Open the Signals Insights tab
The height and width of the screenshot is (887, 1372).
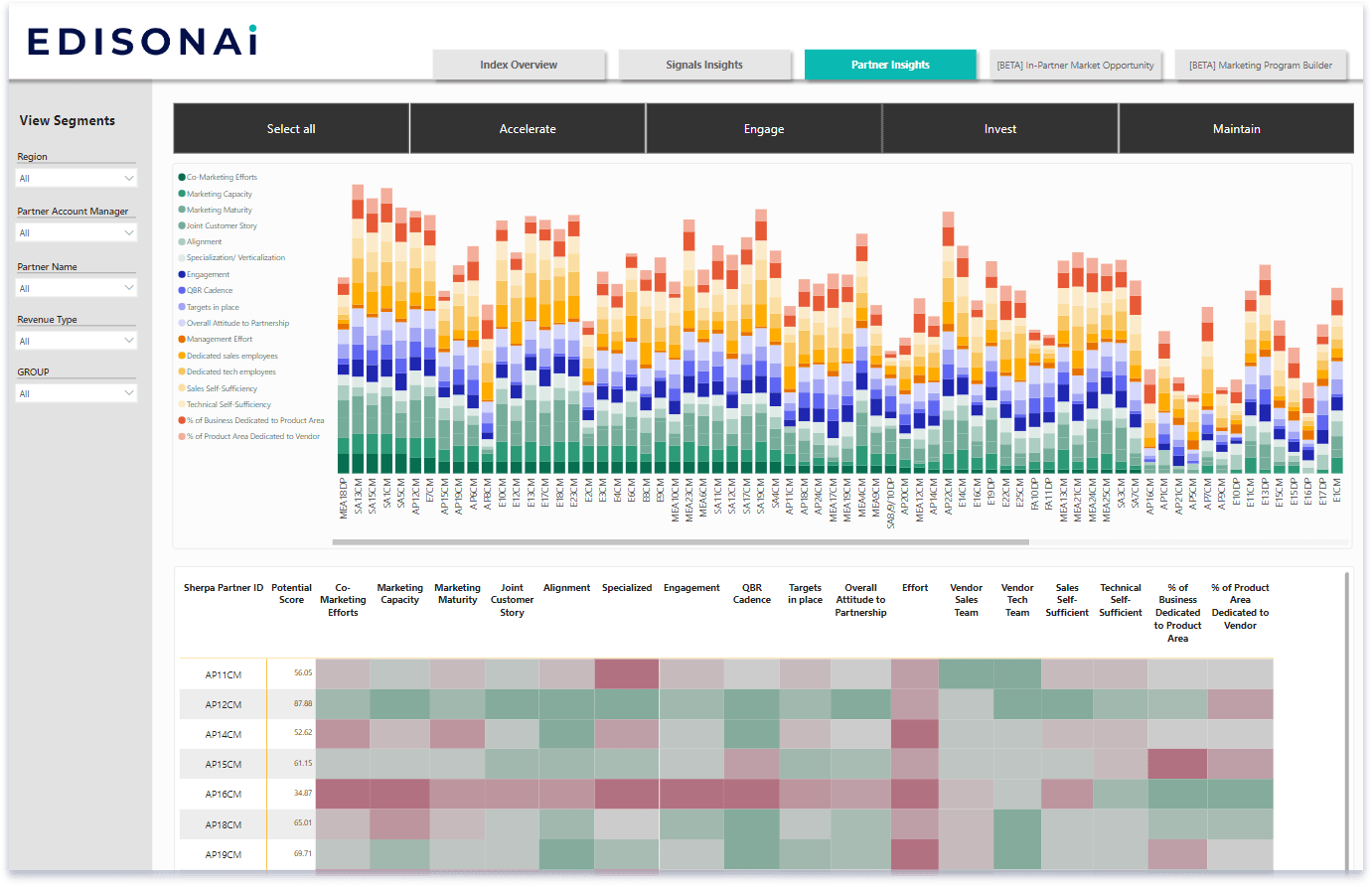click(x=704, y=66)
